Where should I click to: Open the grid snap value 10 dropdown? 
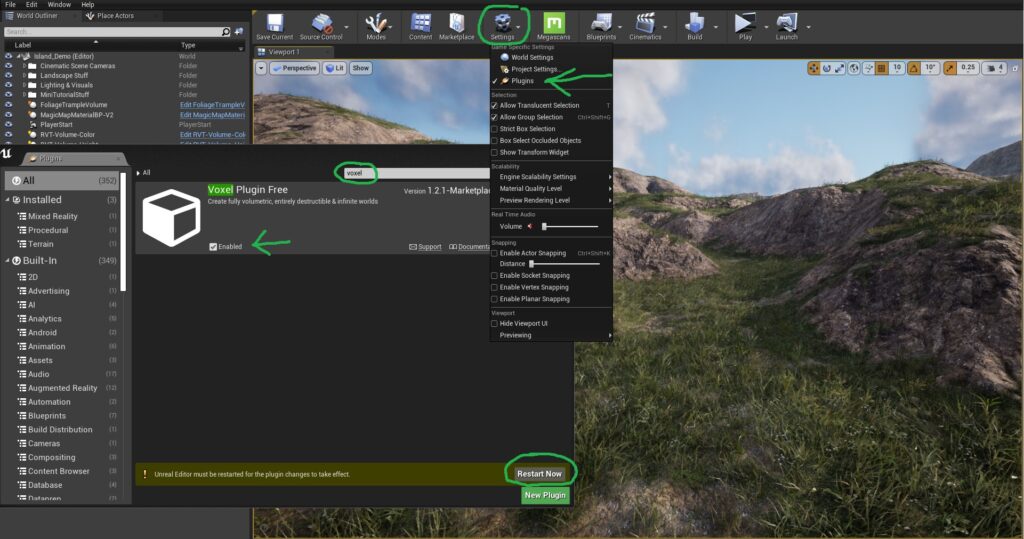[897, 68]
